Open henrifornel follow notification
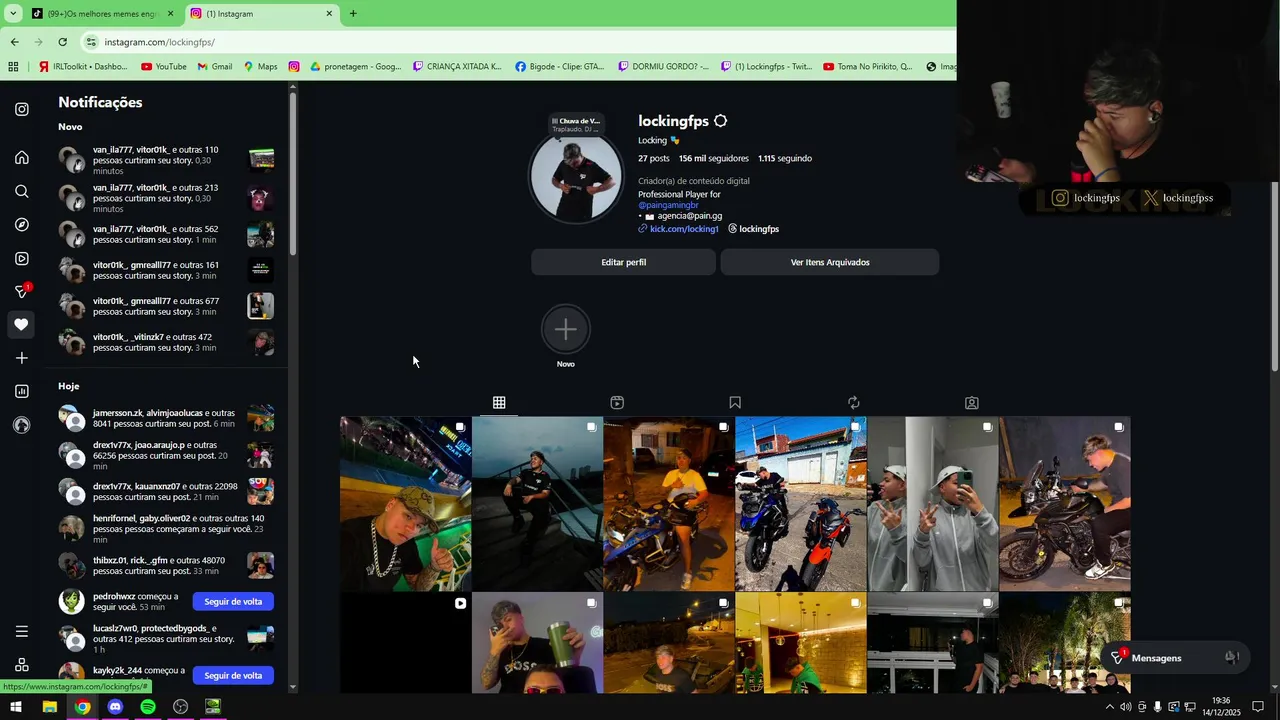Screen dimensions: 1280x720 tap(166, 529)
